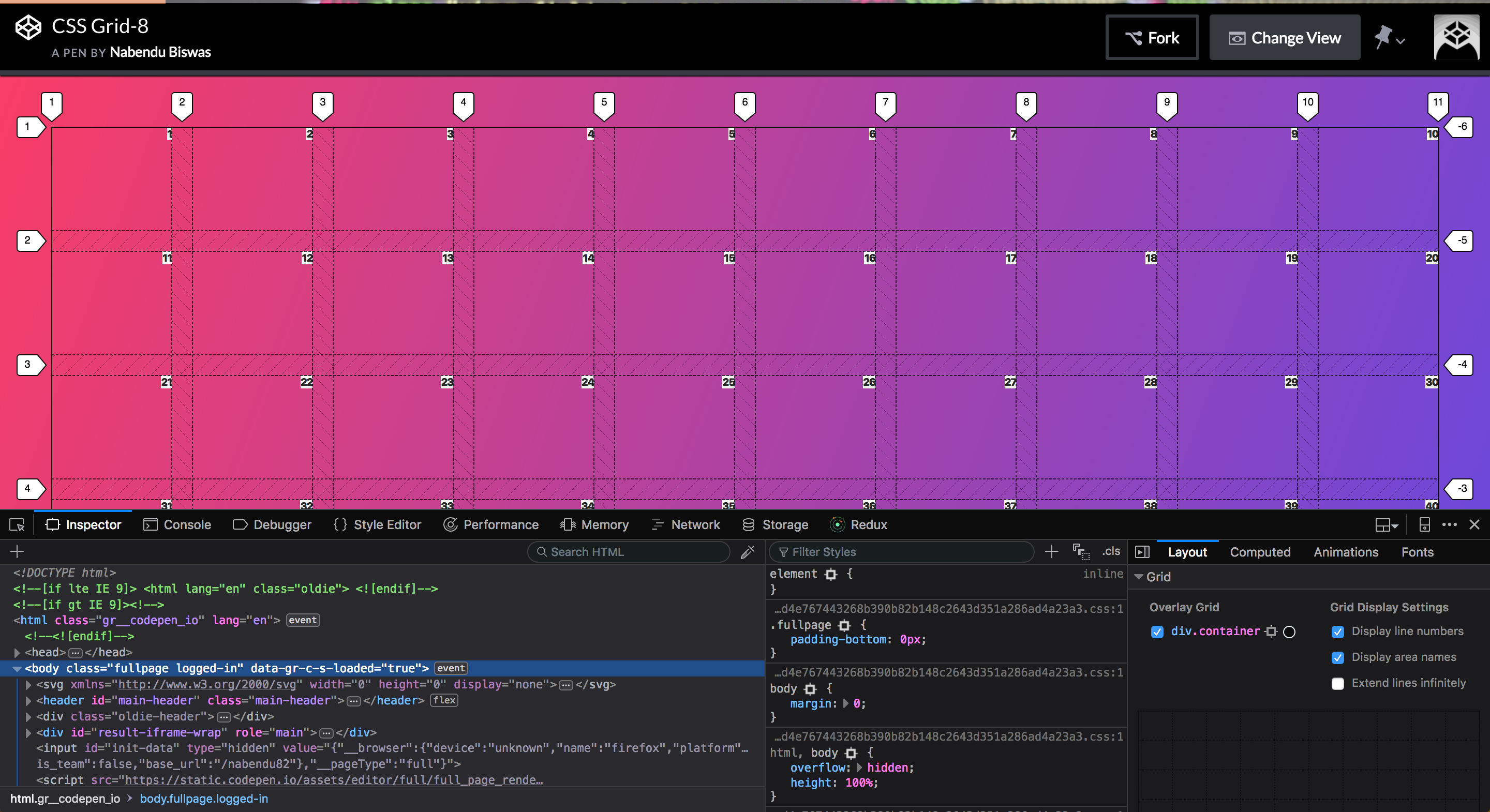Toggle the three-pane inspector layout icon
Image resolution: width=1490 pixels, height=812 pixels.
pyautogui.click(x=1142, y=552)
